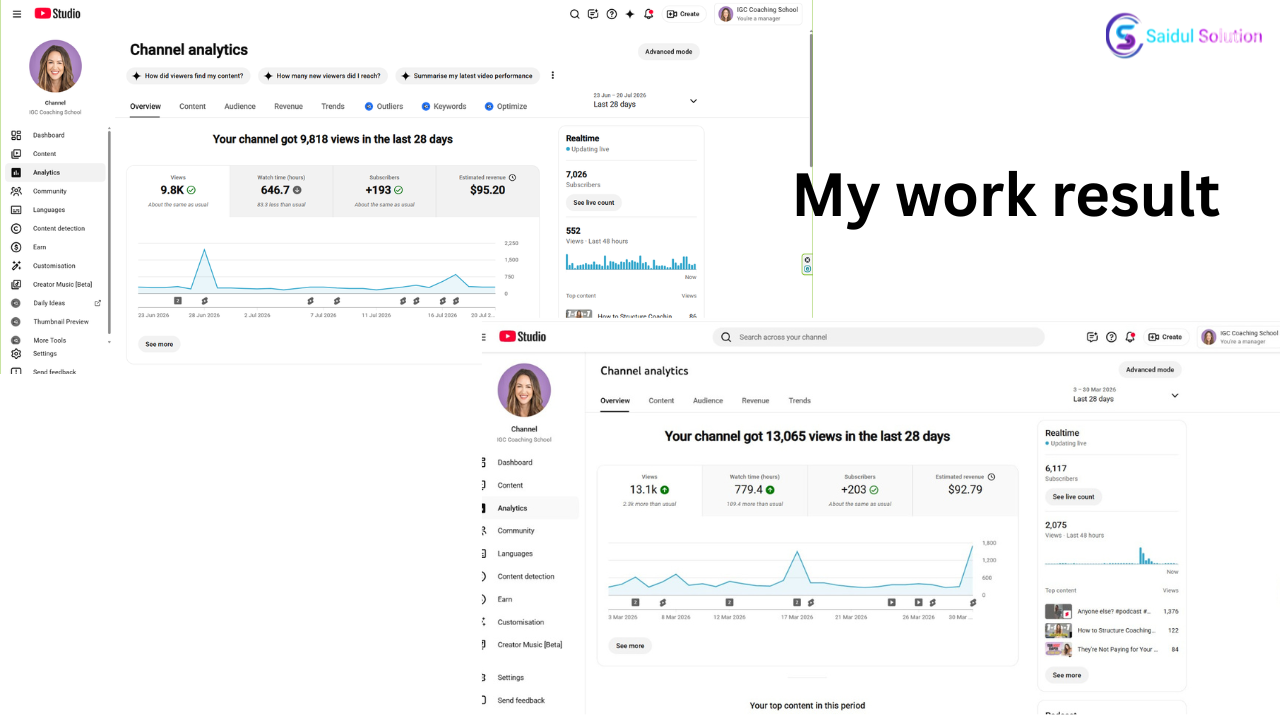Click the account avatar in the upper screenshot header
Viewport: 1280px width, 720px height.
pos(726,14)
